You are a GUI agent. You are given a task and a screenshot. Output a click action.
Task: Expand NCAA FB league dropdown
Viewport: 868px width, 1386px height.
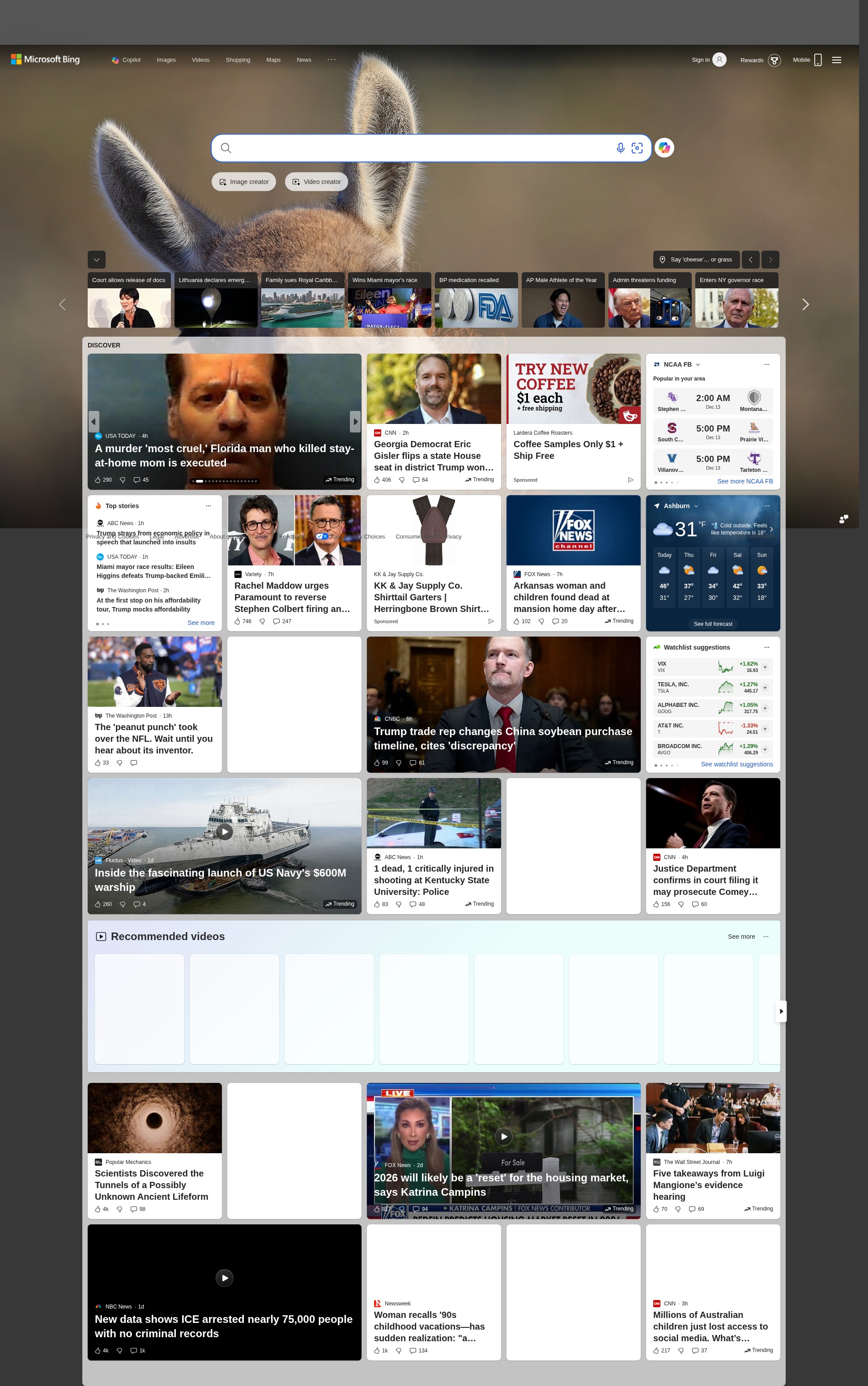point(698,365)
